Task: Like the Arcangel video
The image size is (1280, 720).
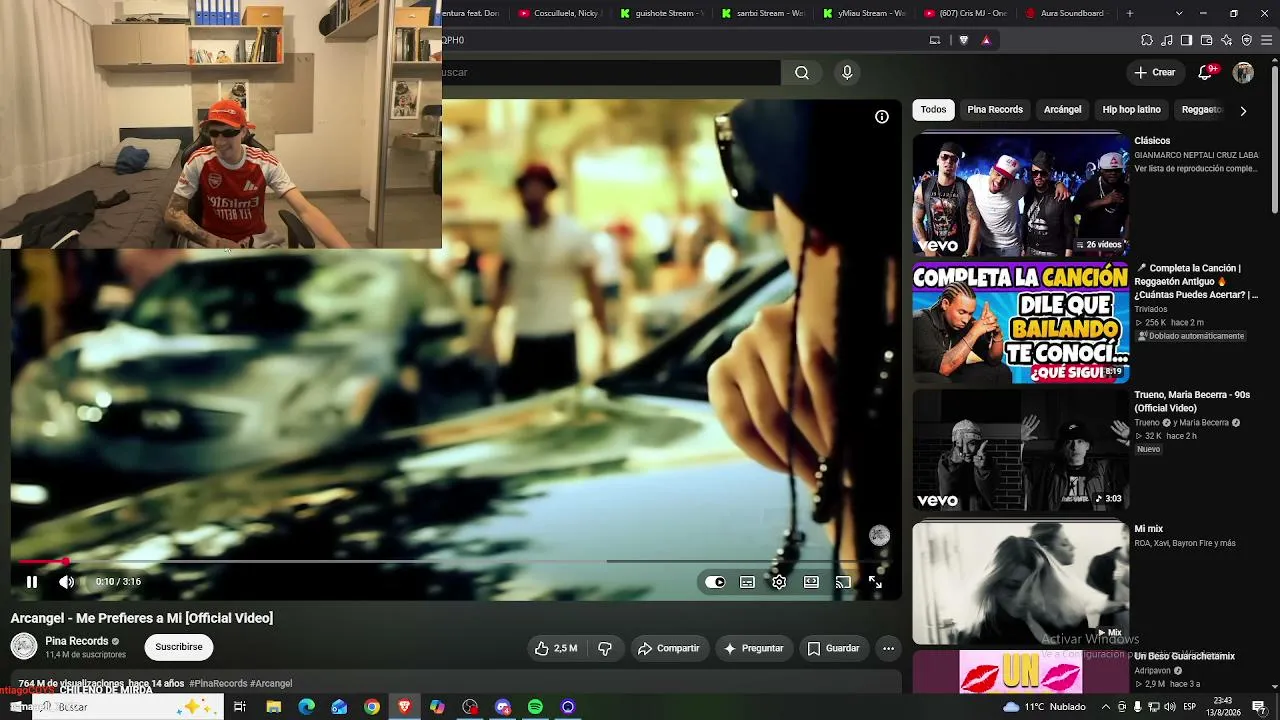Action: pos(556,648)
